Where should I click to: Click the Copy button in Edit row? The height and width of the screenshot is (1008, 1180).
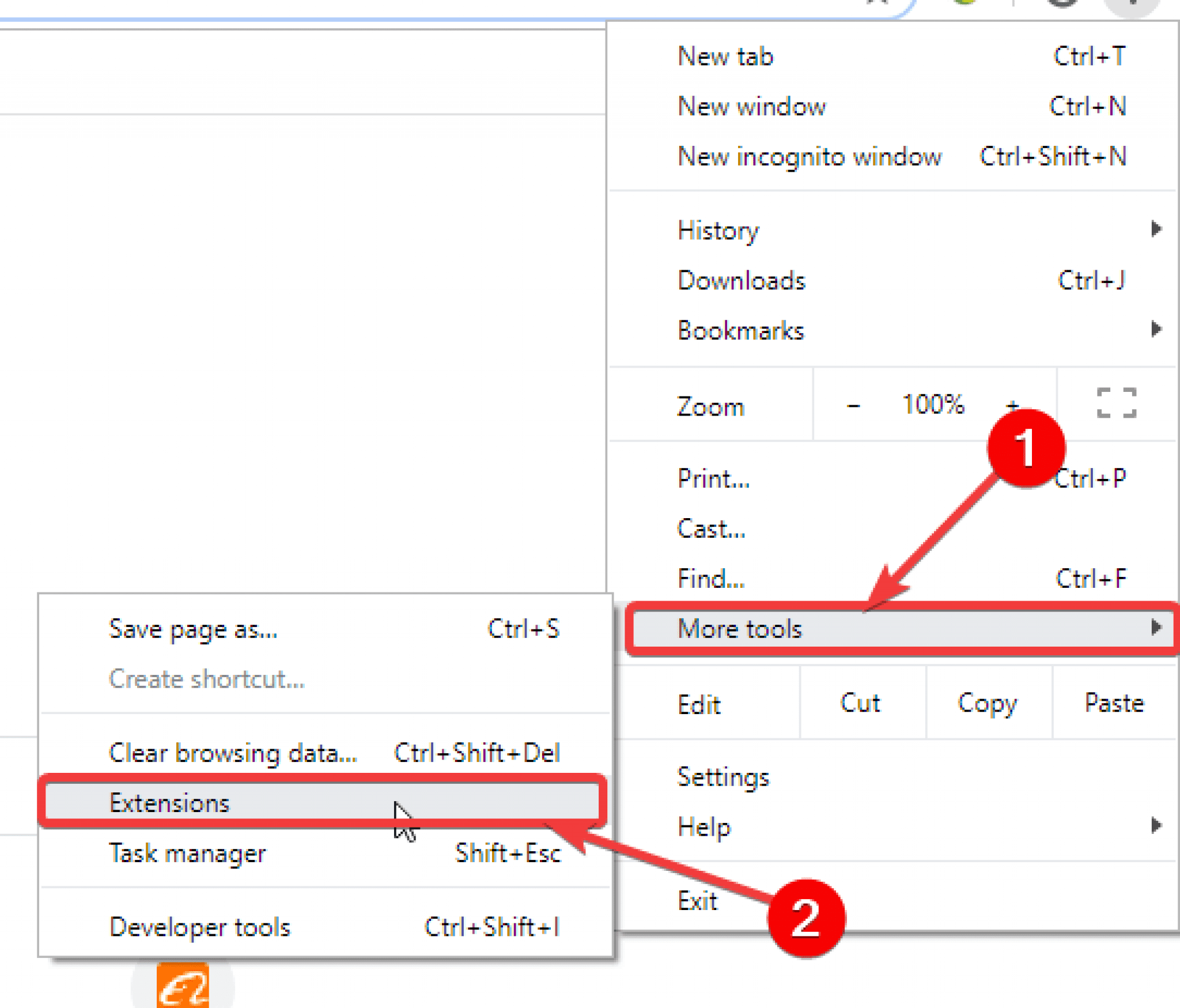click(x=988, y=703)
